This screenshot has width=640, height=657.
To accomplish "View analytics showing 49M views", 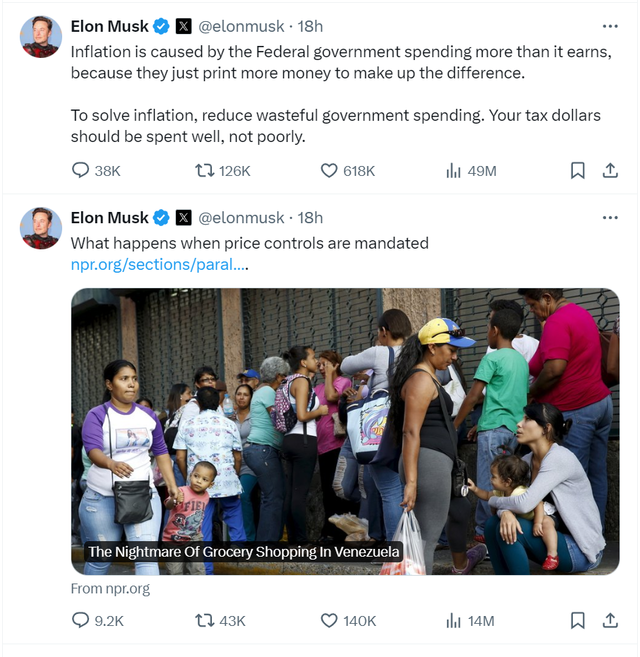I will (471, 171).
